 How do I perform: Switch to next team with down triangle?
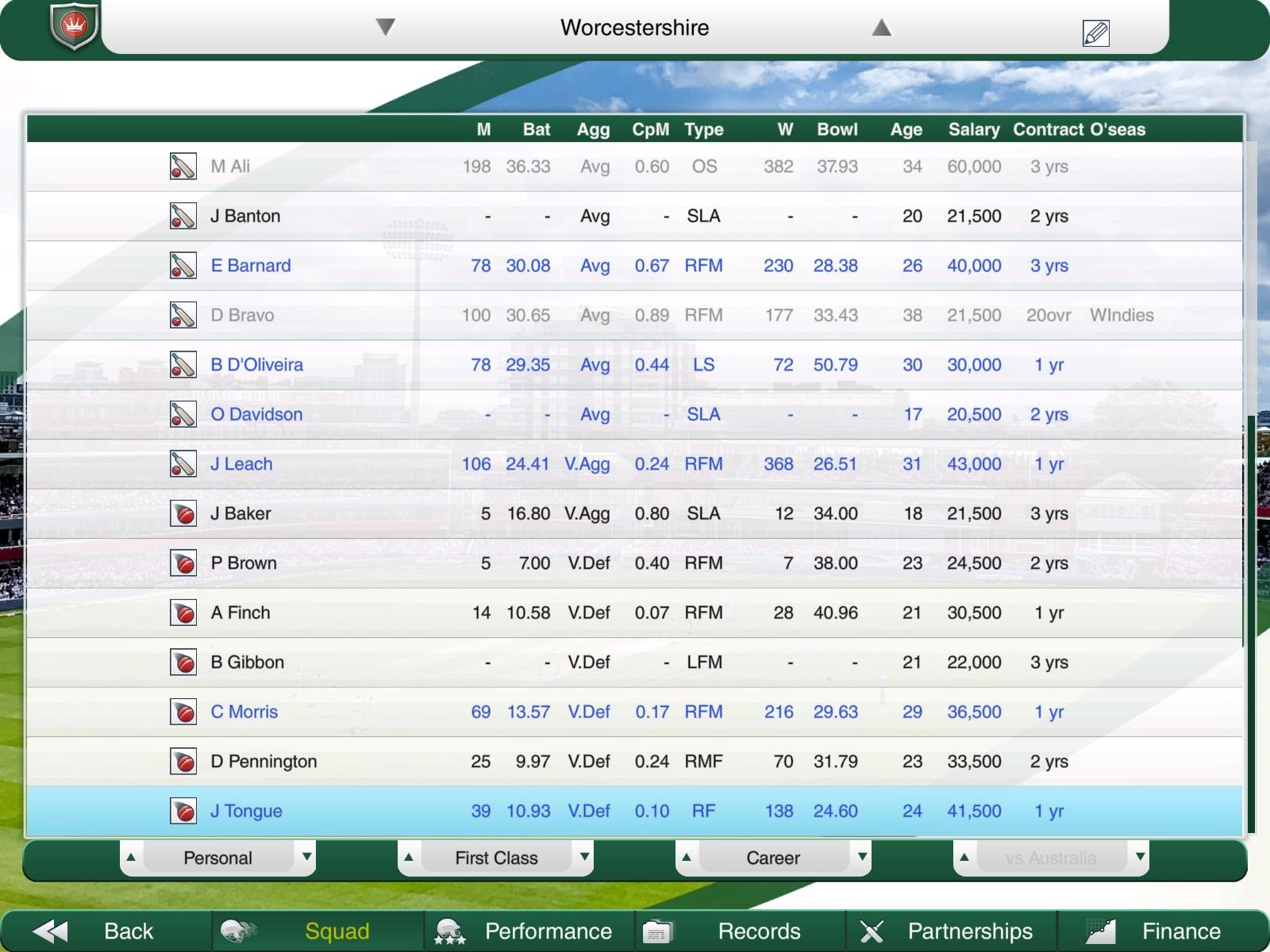pos(386,28)
